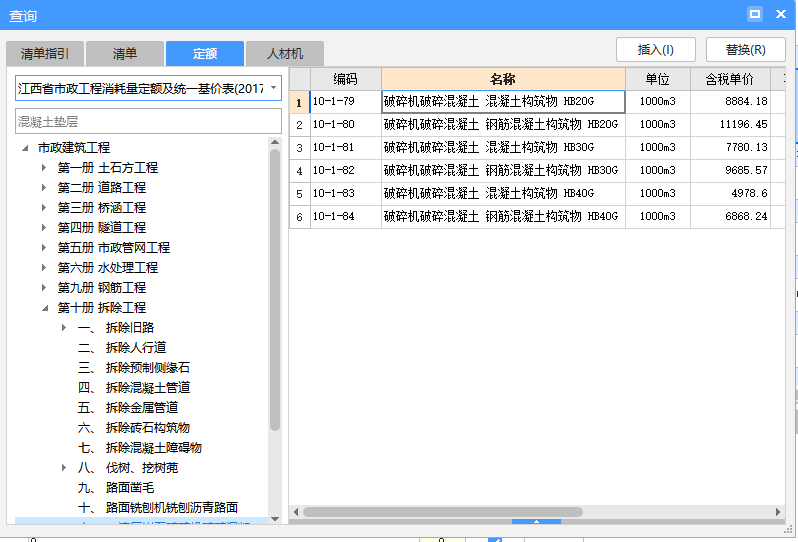The image size is (798, 542).
Task: Select 第六册 水处理工程 tree item
Action: 108,268
